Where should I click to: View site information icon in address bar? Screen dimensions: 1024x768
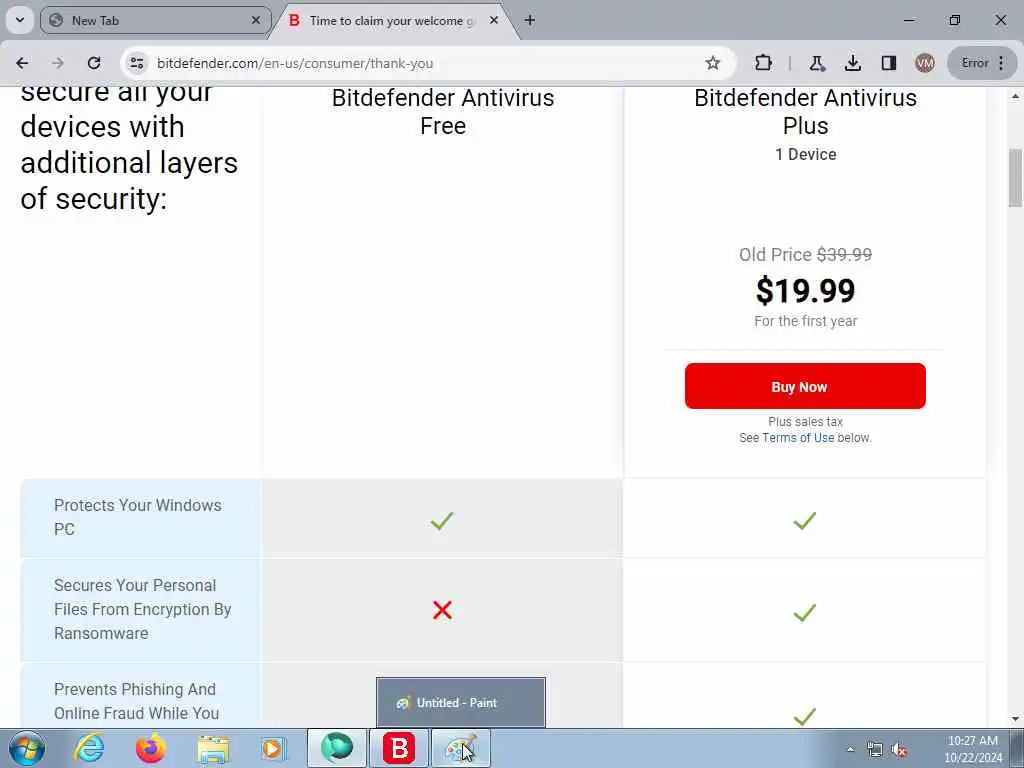coord(136,63)
